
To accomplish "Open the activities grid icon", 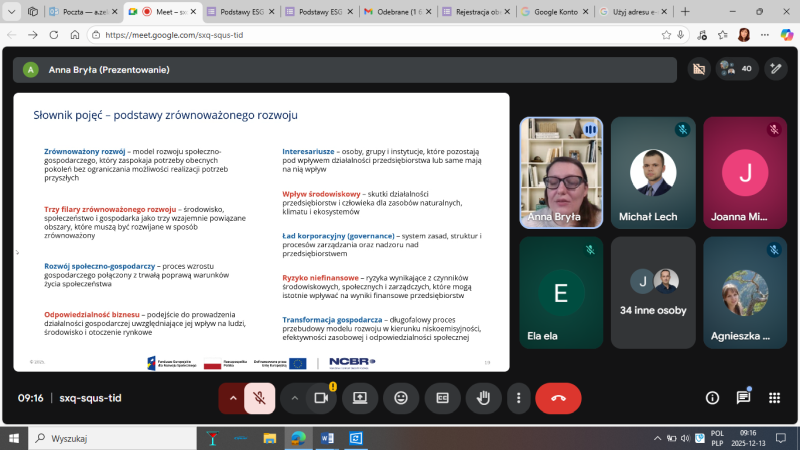I will click(774, 398).
